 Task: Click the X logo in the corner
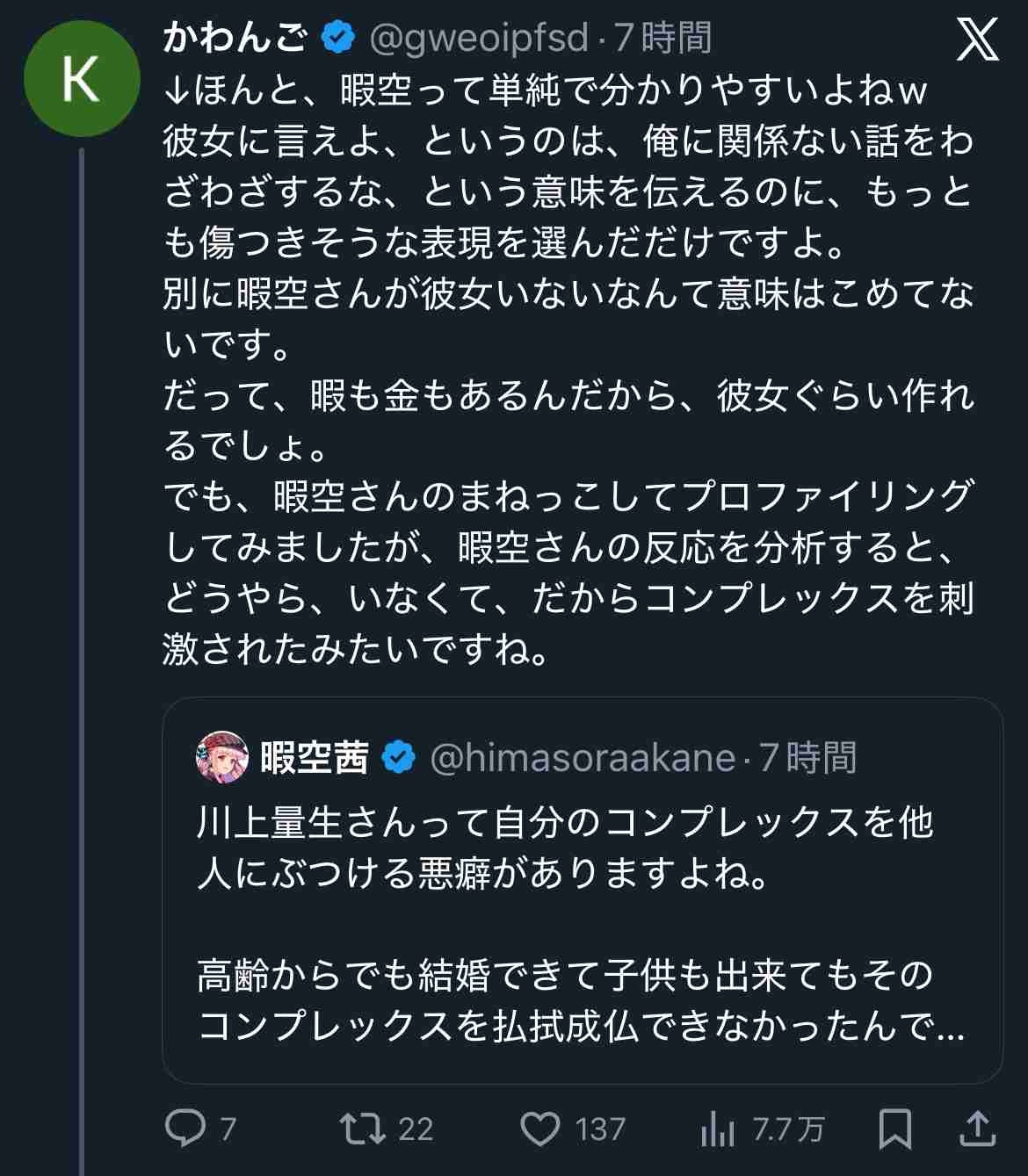click(977, 39)
